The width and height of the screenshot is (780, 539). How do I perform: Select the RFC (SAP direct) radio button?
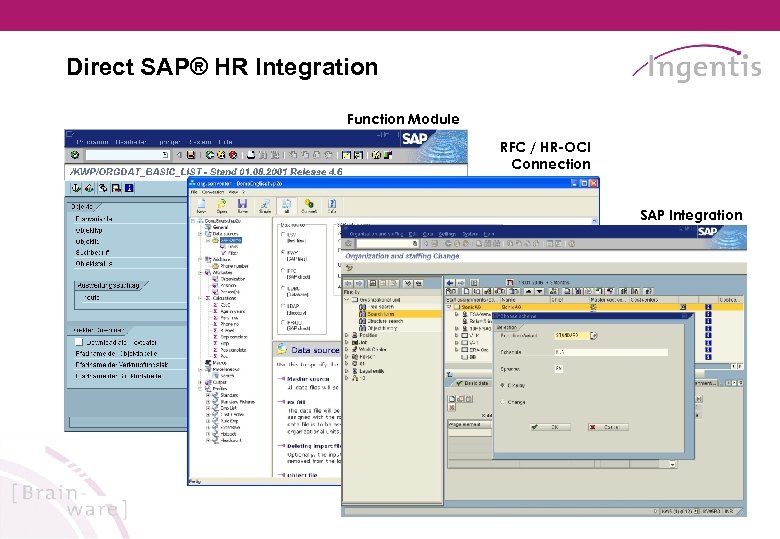click(283, 270)
